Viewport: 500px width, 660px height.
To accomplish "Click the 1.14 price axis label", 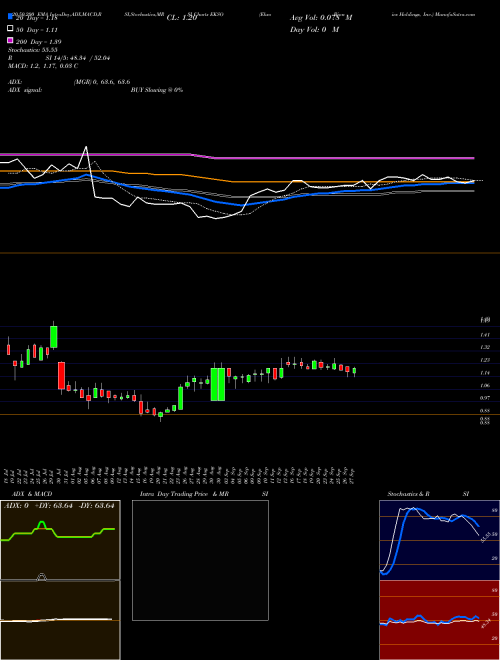I will pyautogui.click(x=485, y=373).
